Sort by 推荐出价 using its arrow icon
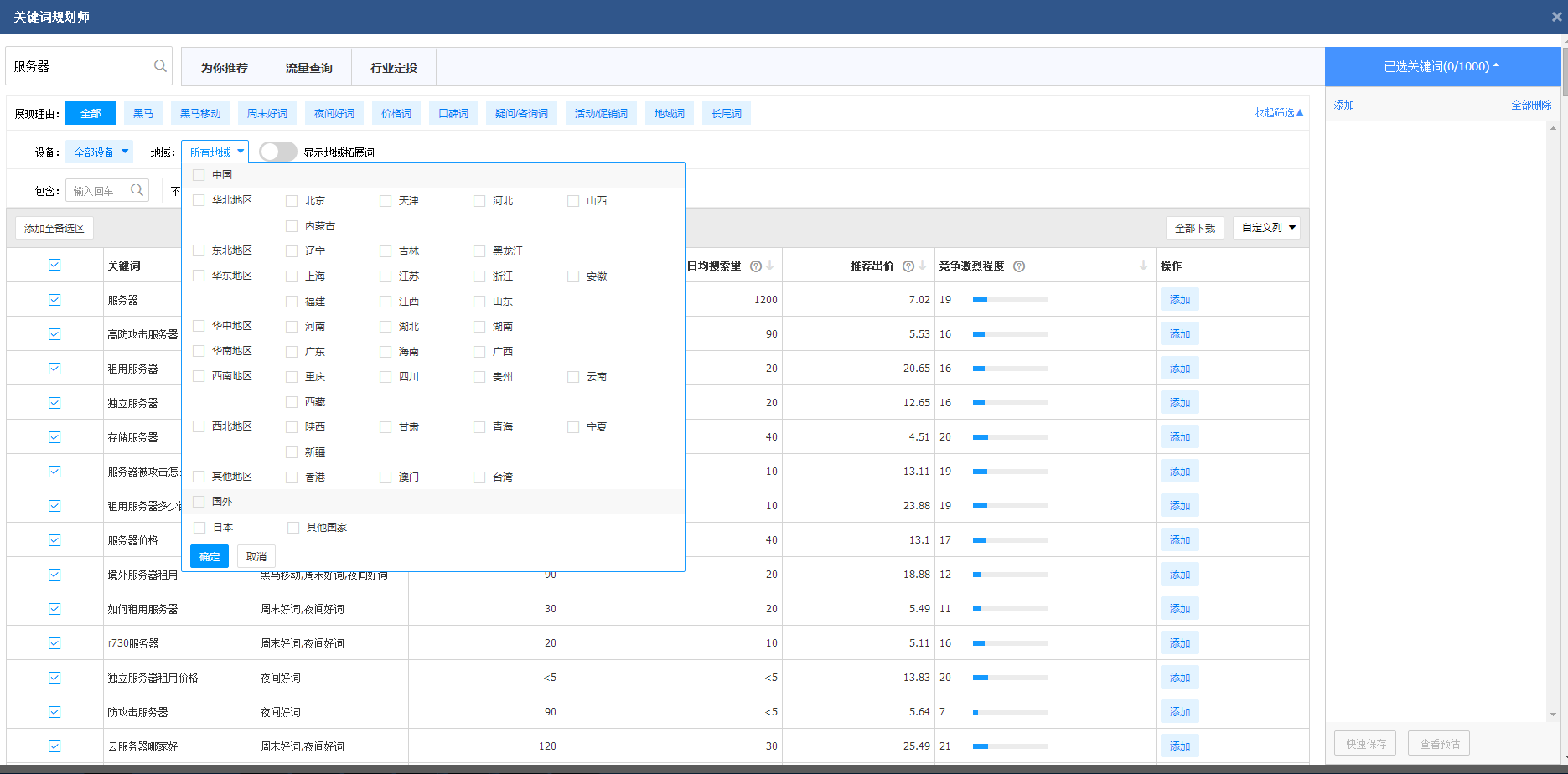The image size is (1568, 774). (x=923, y=266)
